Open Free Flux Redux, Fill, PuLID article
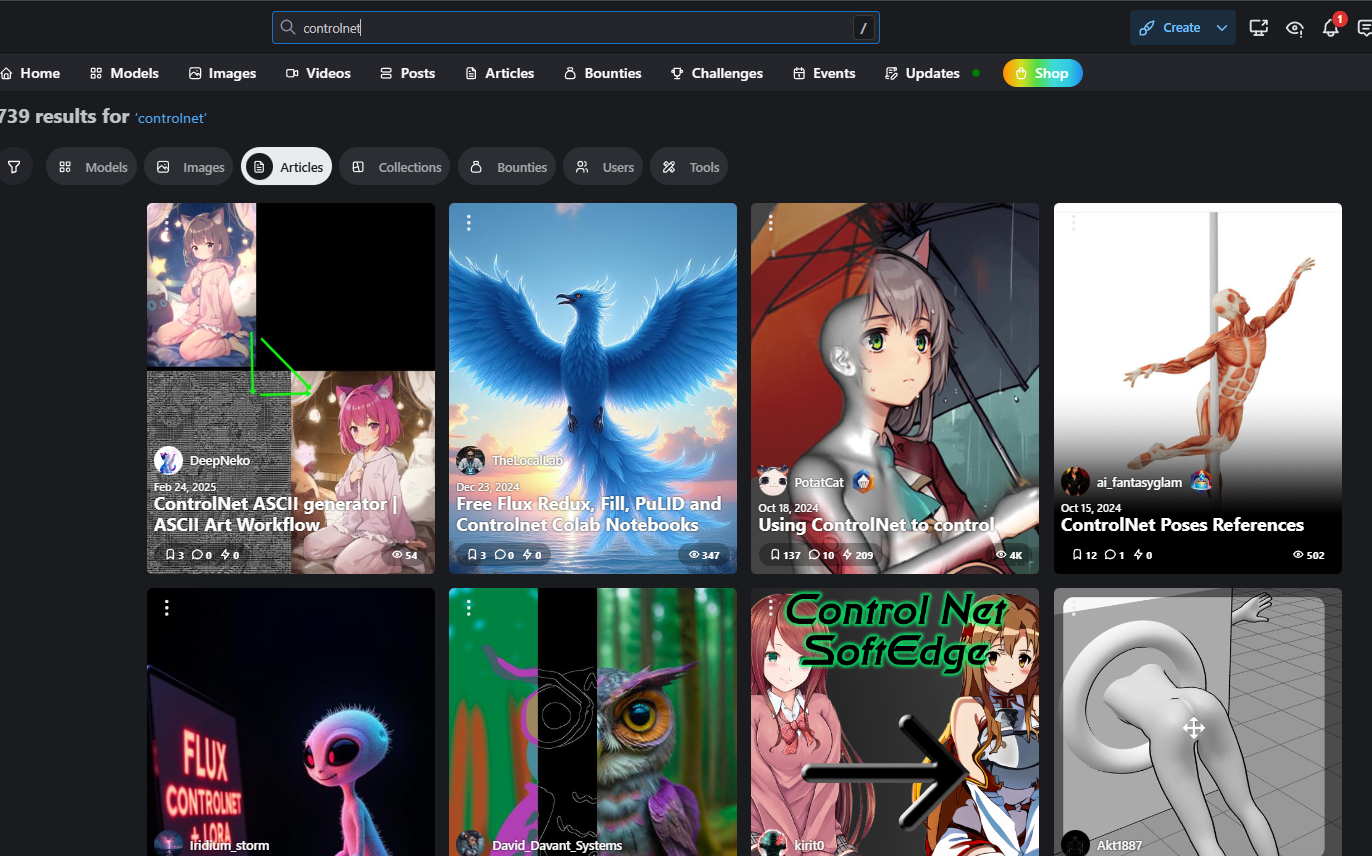Viewport: 1372px width, 856px height. tap(589, 514)
